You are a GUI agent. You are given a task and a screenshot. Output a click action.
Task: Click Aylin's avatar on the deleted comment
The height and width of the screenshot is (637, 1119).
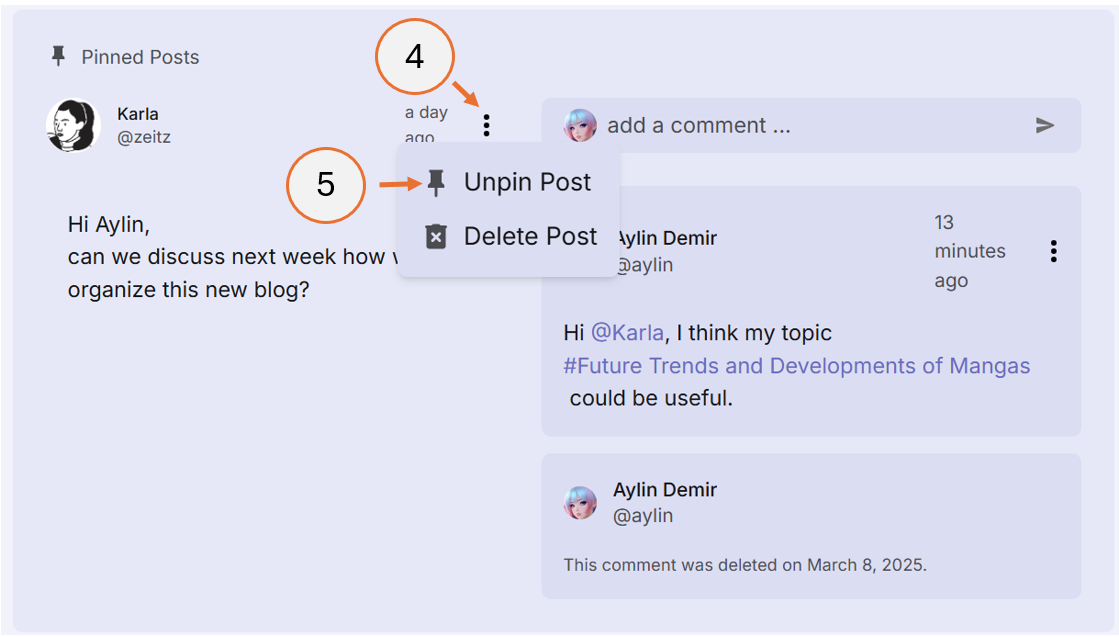(582, 502)
